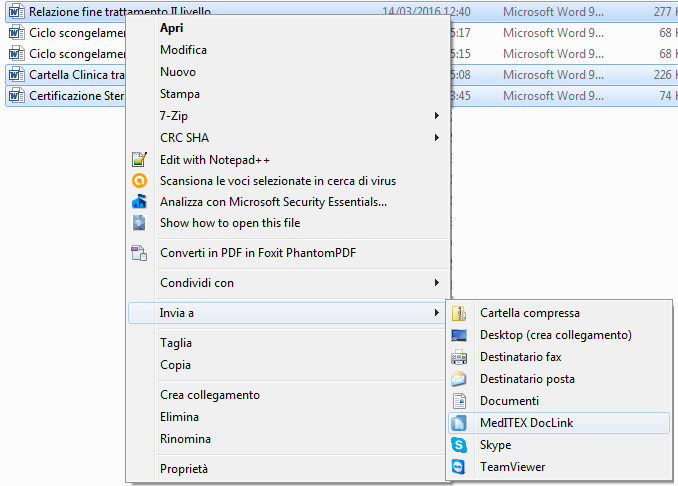Click Word icon of Cartella Clinica file
The width and height of the screenshot is (678, 486).
point(16,75)
